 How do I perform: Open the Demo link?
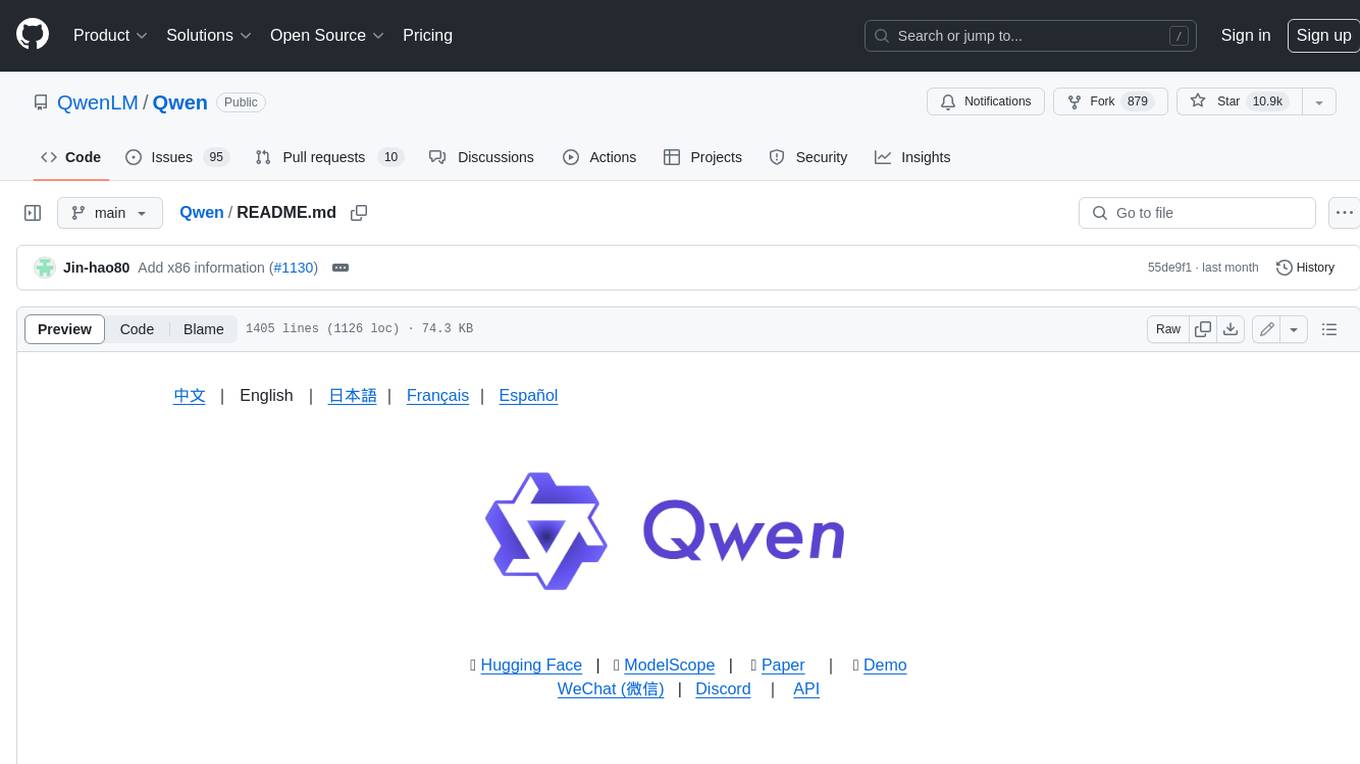coord(885,665)
